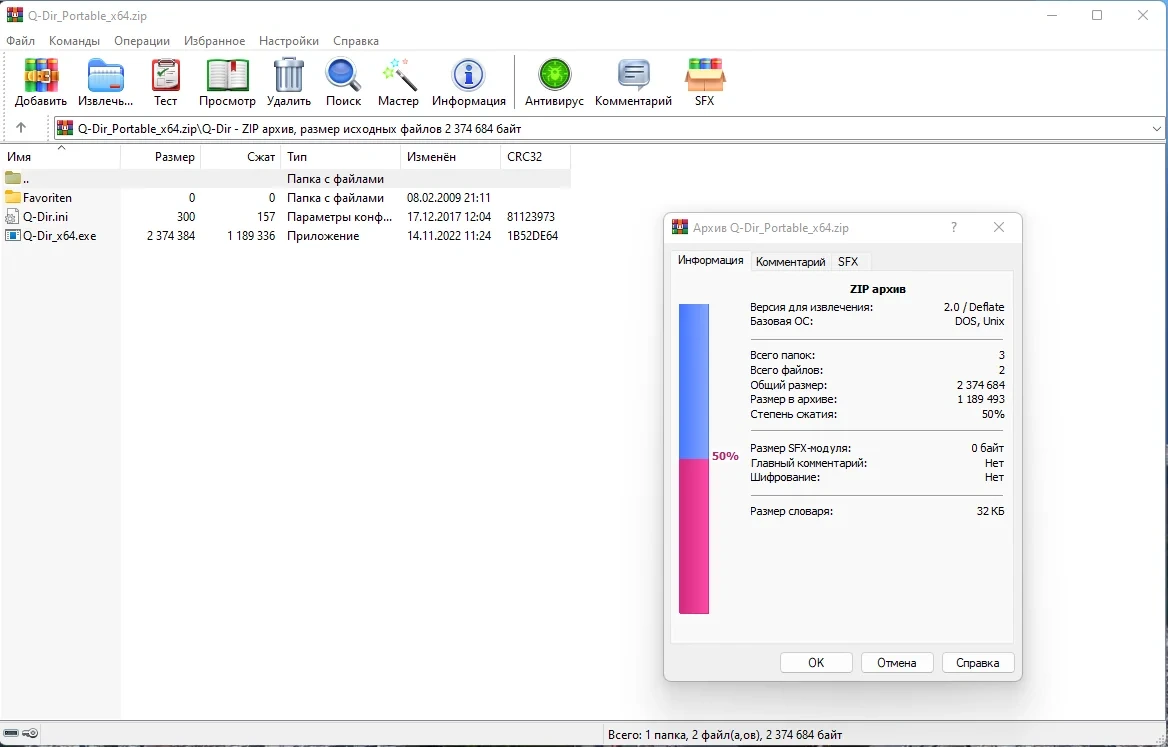Go up one folder level arrow

(21, 128)
